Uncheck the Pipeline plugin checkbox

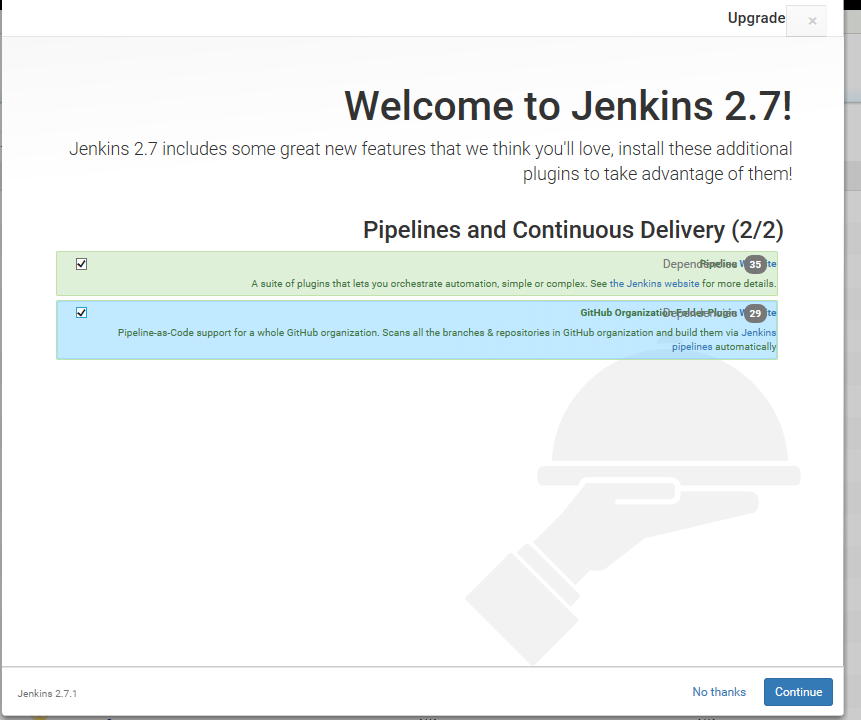pos(82,264)
